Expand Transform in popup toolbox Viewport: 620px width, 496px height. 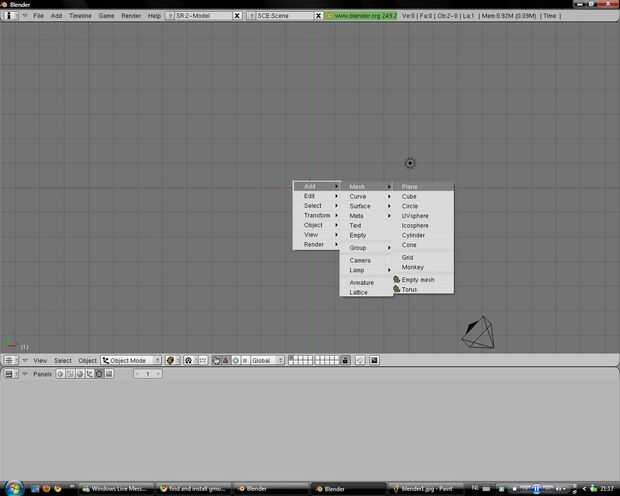click(317, 215)
